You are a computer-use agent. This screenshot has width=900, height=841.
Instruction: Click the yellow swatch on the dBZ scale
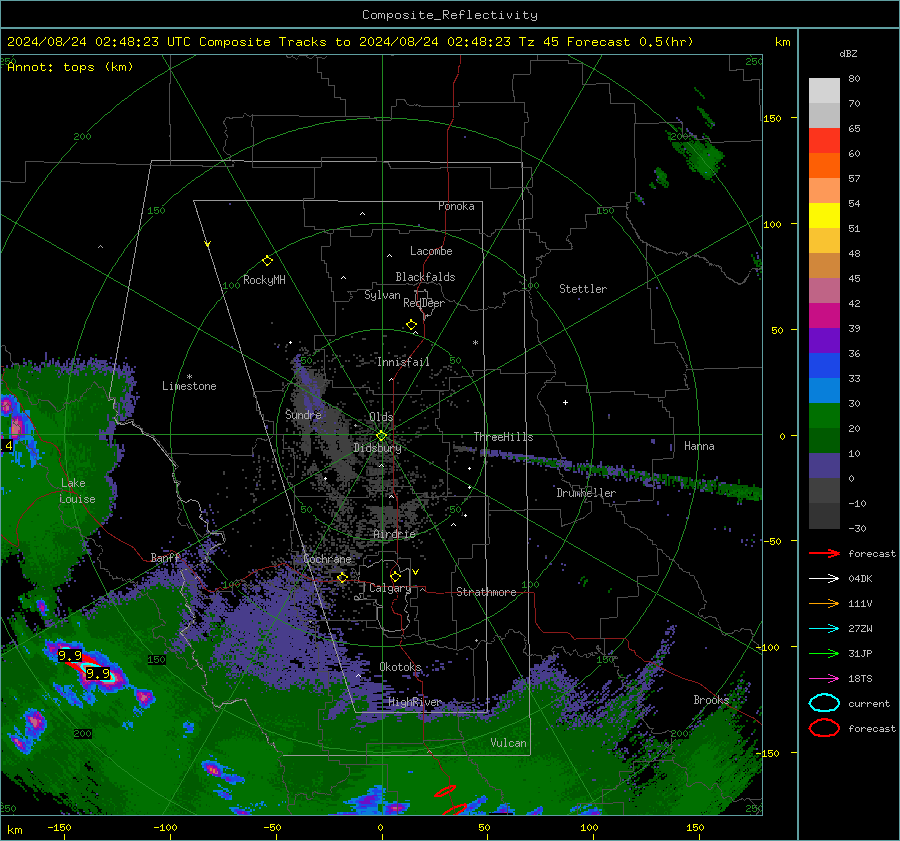pyautogui.click(x=824, y=215)
